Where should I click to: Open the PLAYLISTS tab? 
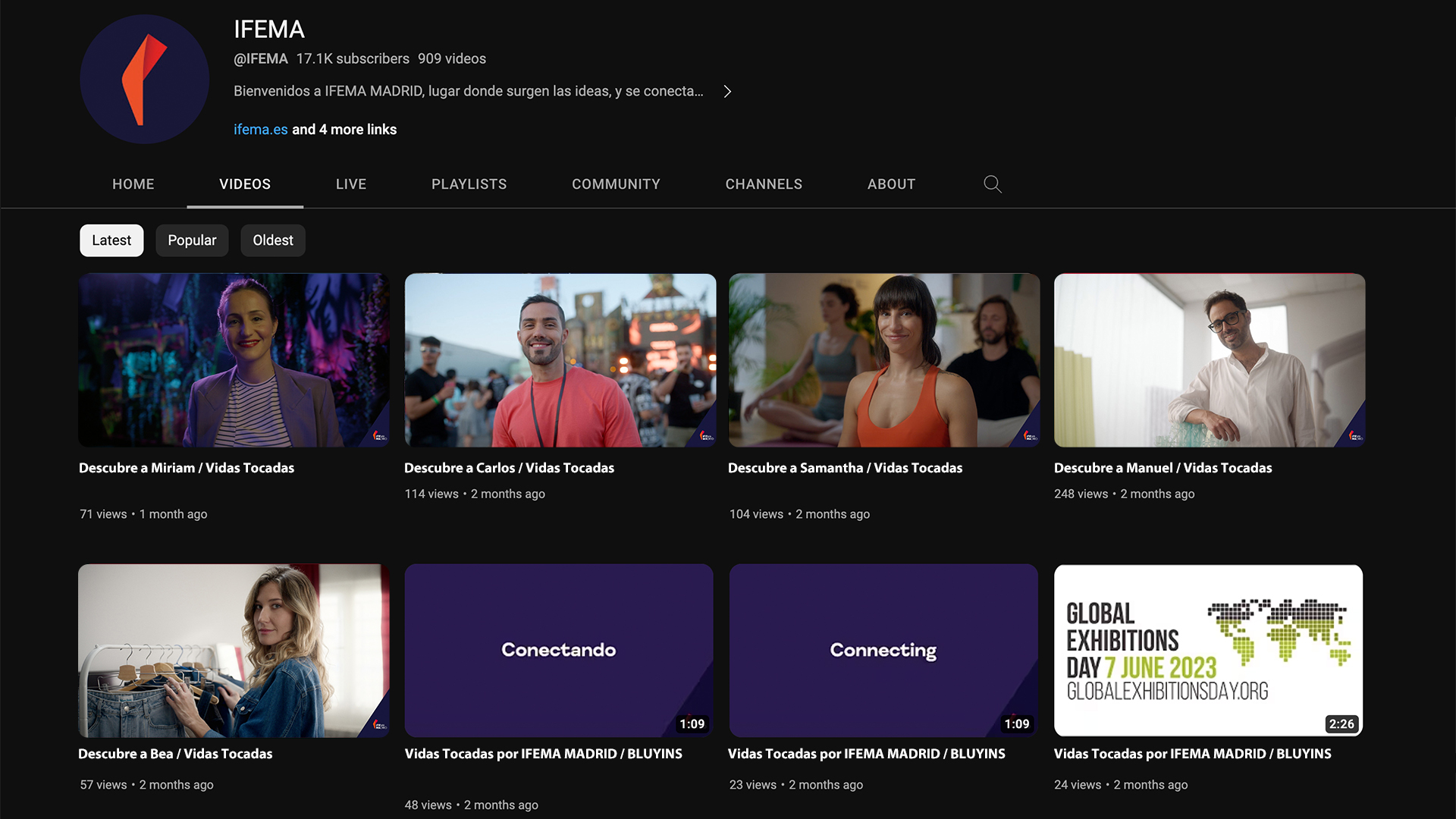click(469, 184)
